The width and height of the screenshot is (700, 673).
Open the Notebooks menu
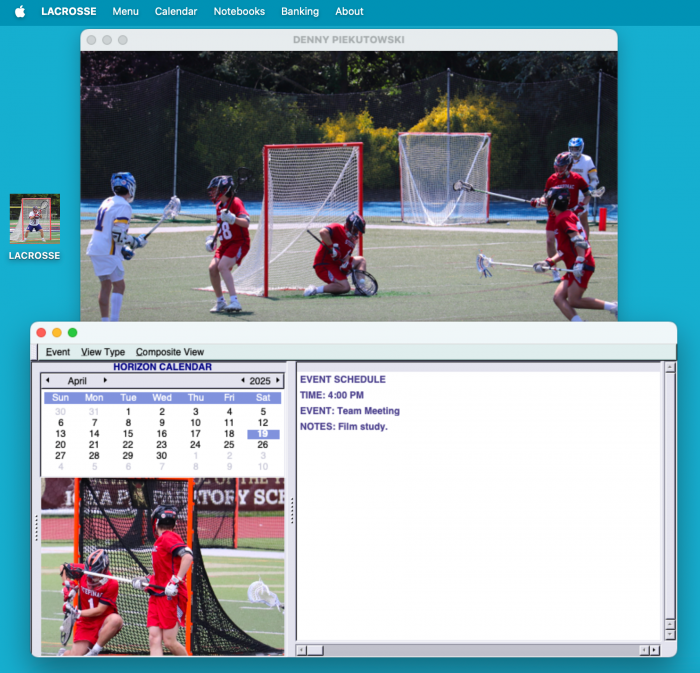point(239,12)
